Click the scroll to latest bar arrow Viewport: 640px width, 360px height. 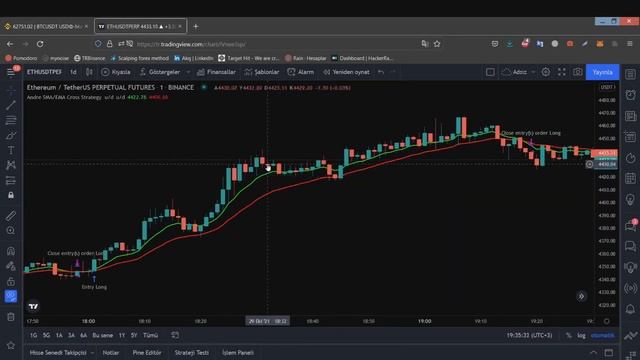[x=581, y=296]
